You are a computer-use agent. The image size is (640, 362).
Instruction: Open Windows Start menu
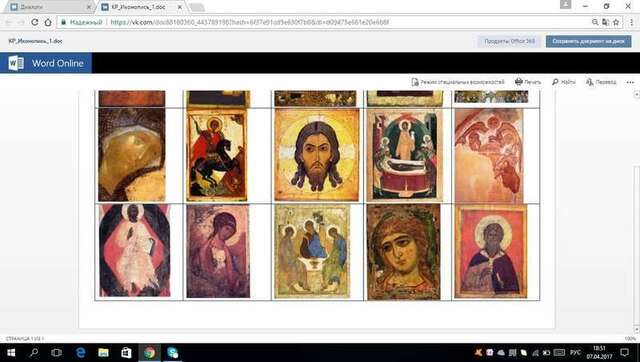(x=11, y=352)
